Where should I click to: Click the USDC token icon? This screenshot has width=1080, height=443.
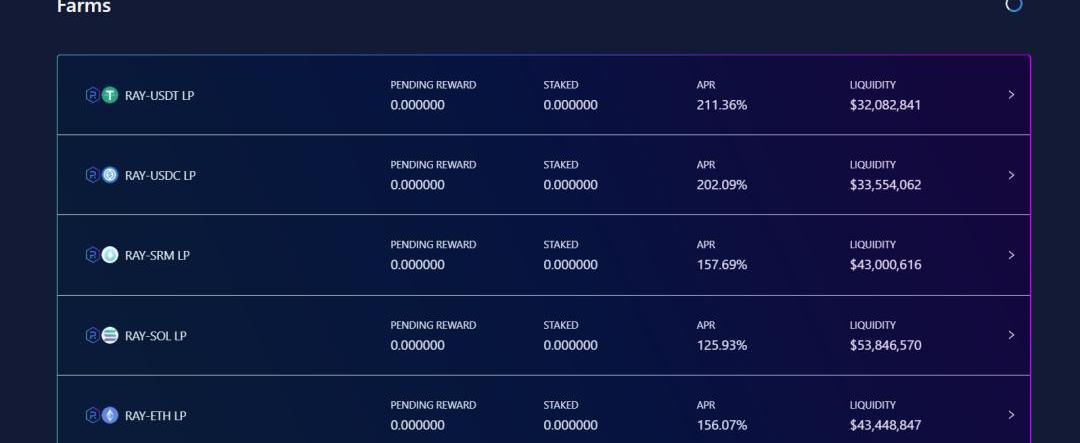(110, 175)
